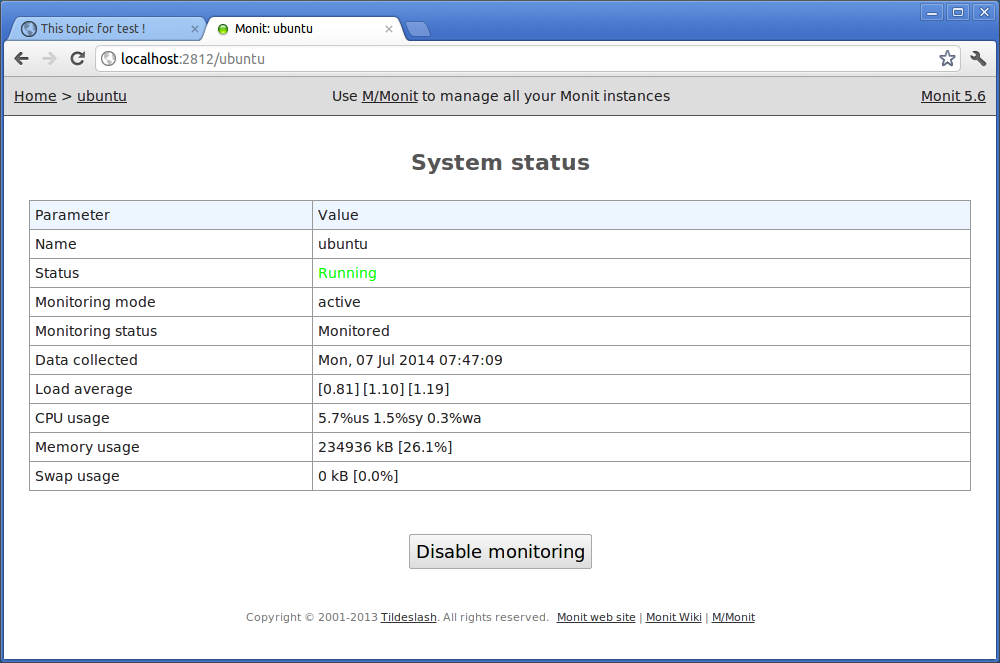1000x663 pixels.
Task: Click the memory value '234936 kB [26.1%]'
Action: [385, 448]
